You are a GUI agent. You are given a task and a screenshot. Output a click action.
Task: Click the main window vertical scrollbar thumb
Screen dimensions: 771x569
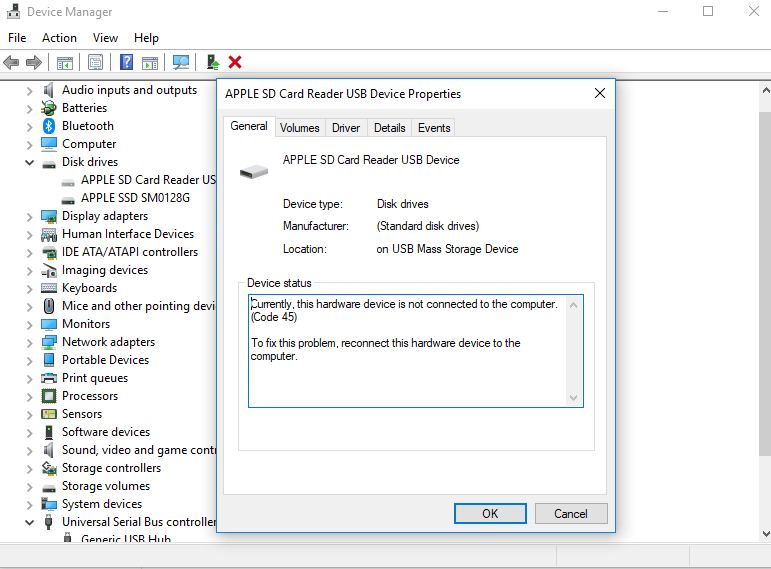pos(766,284)
